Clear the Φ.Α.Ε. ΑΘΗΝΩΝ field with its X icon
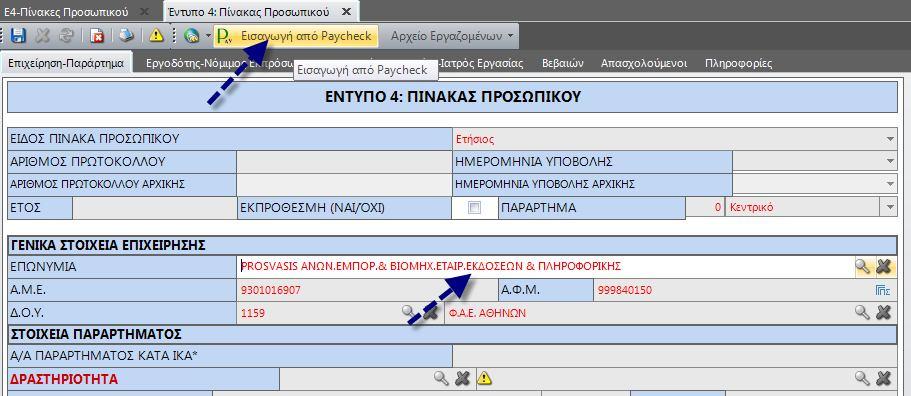911x396 pixels. tap(883, 312)
